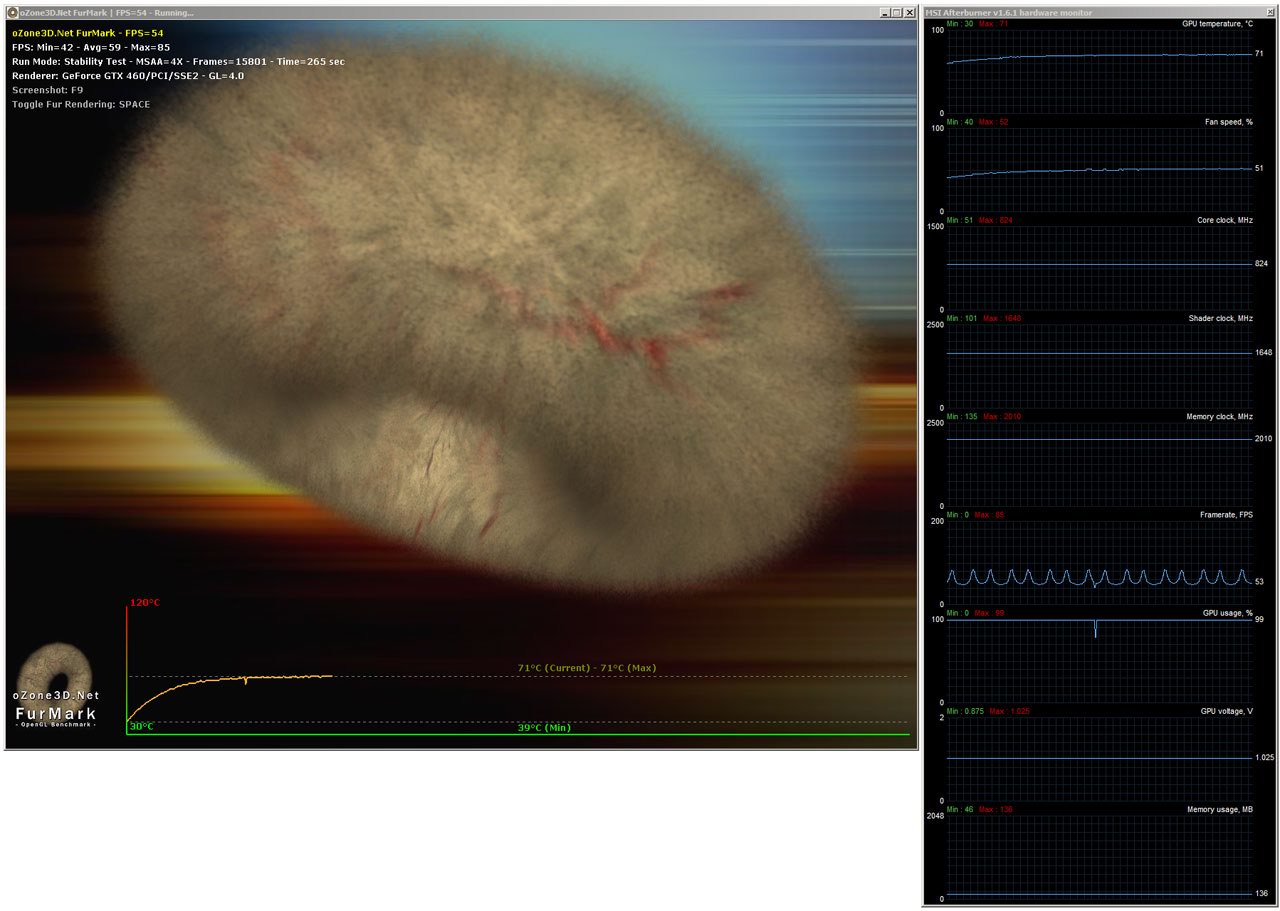Click the FurMark window title bar icon
Viewport: 1280px width, 911px height.
coord(12,12)
